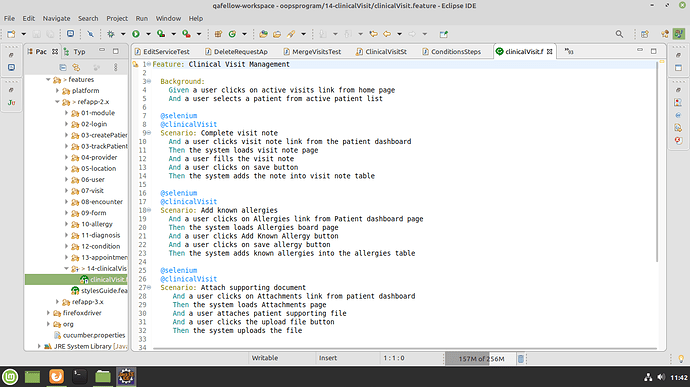Show the overflow editor tabs list
The image size is (690, 387).
569,52
